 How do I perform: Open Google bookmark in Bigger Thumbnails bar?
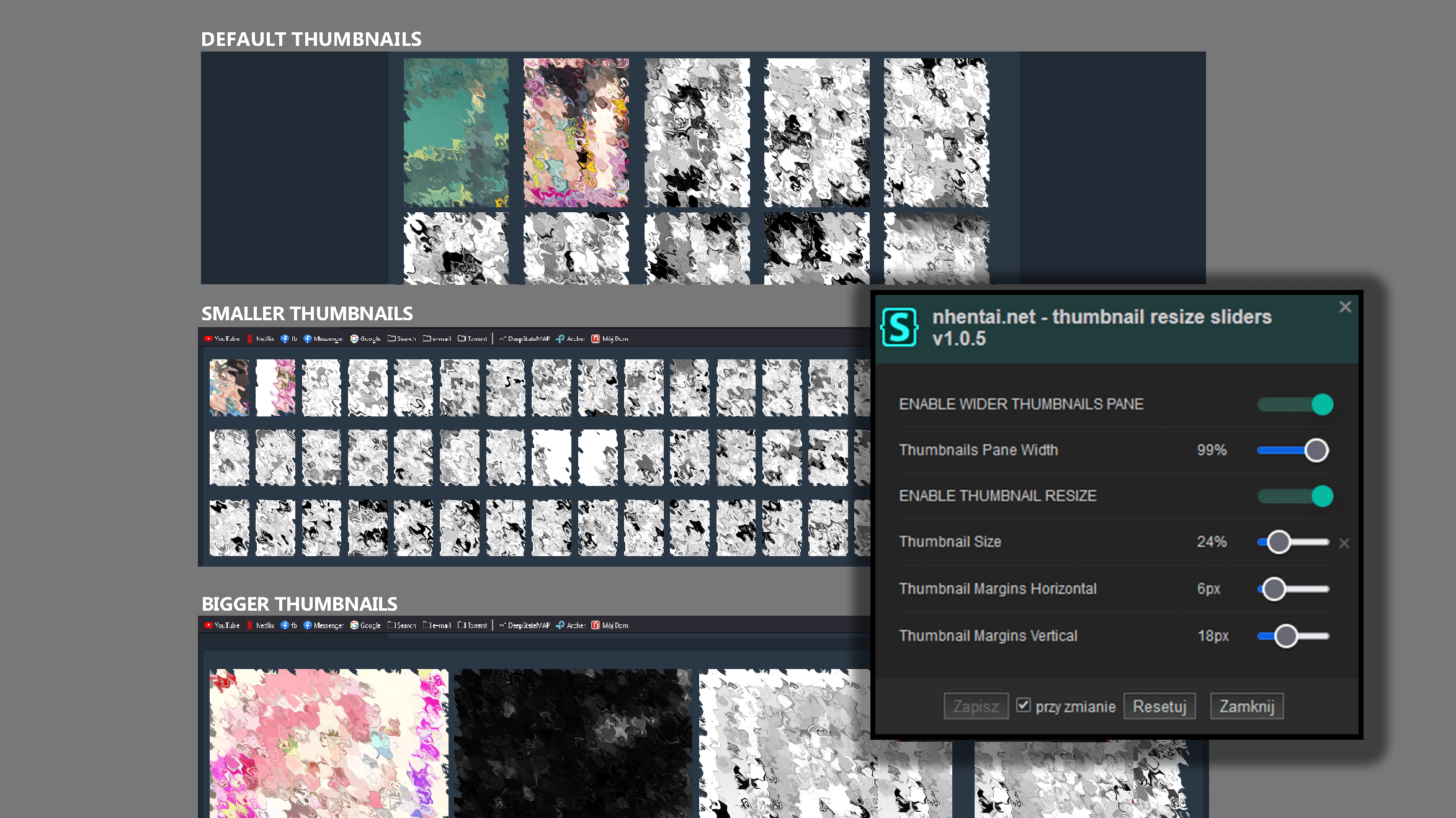tap(365, 625)
